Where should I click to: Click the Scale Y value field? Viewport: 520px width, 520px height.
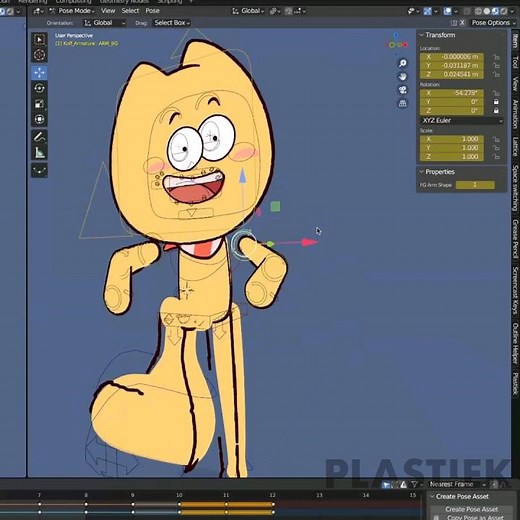point(452,148)
